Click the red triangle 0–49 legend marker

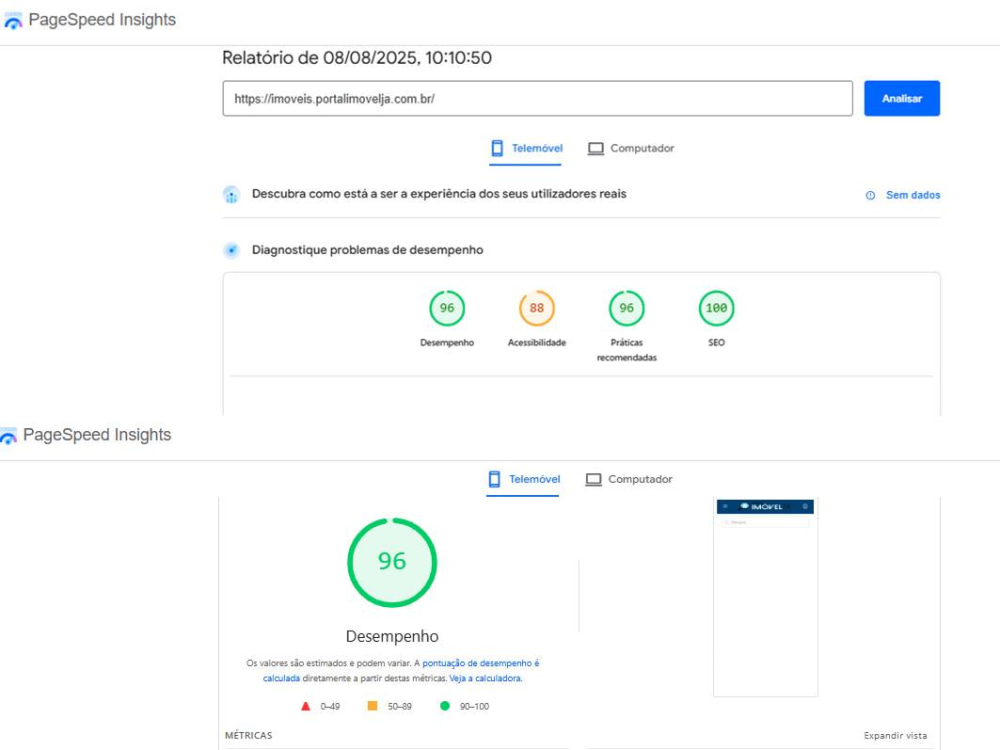(x=305, y=706)
